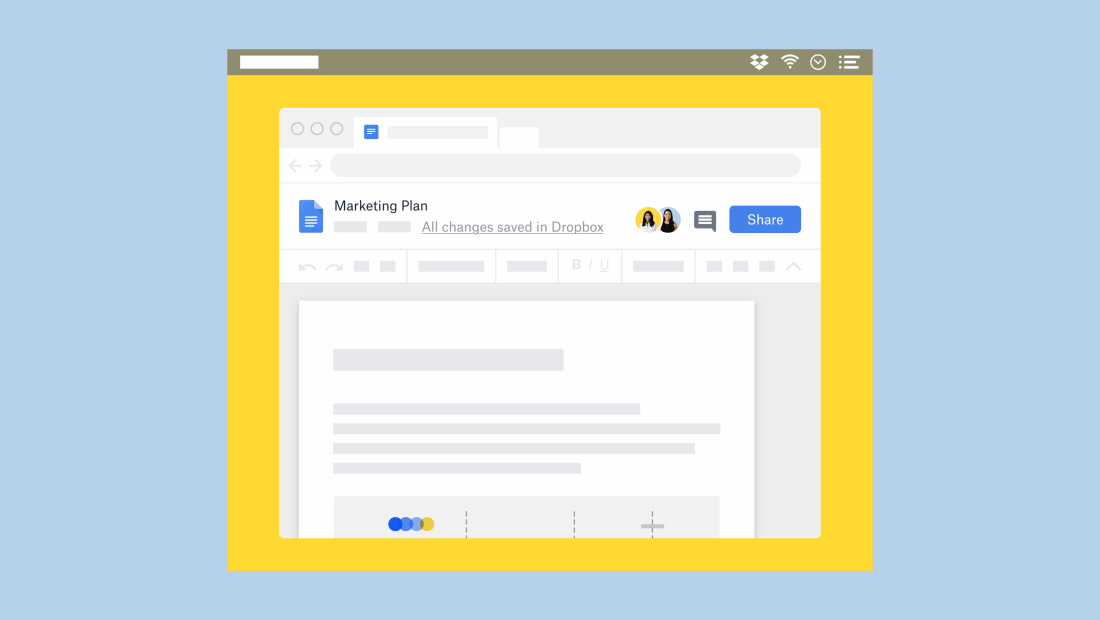The height and width of the screenshot is (620, 1100).
Task: Toggle underline formatting
Action: point(604,265)
